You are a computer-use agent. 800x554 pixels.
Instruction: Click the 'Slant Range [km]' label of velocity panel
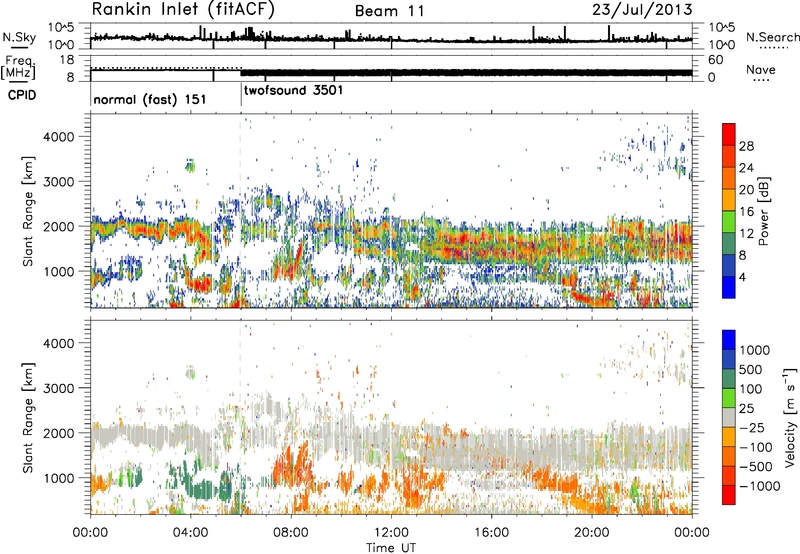point(28,417)
